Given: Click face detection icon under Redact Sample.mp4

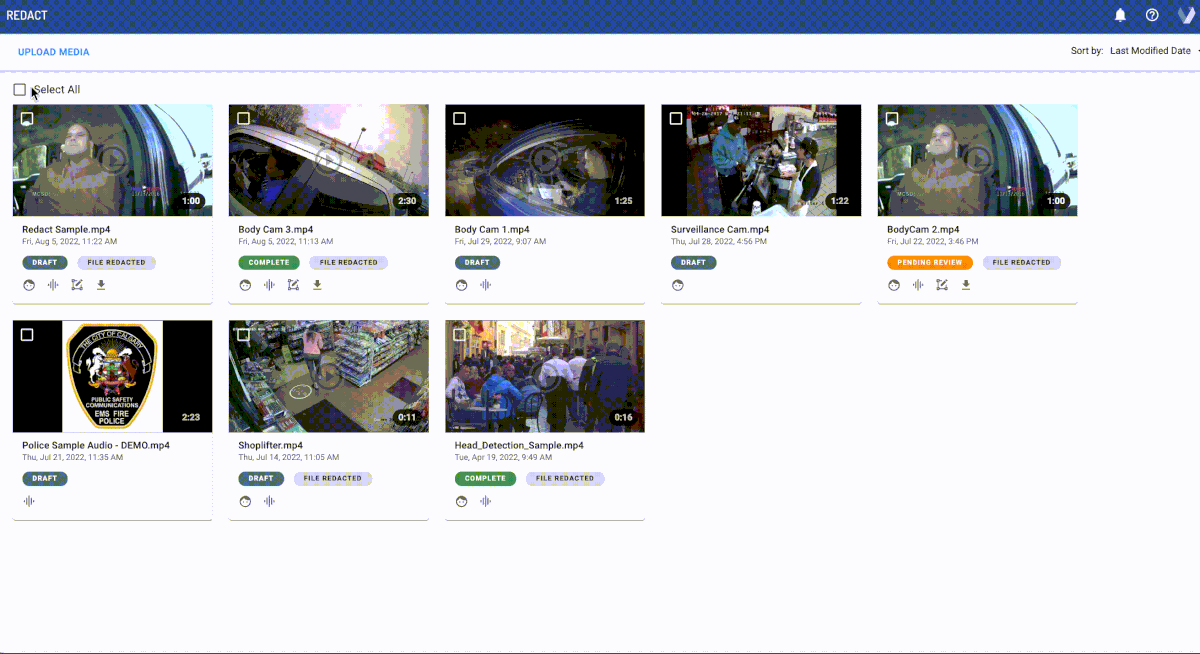Looking at the screenshot, I should (29, 285).
